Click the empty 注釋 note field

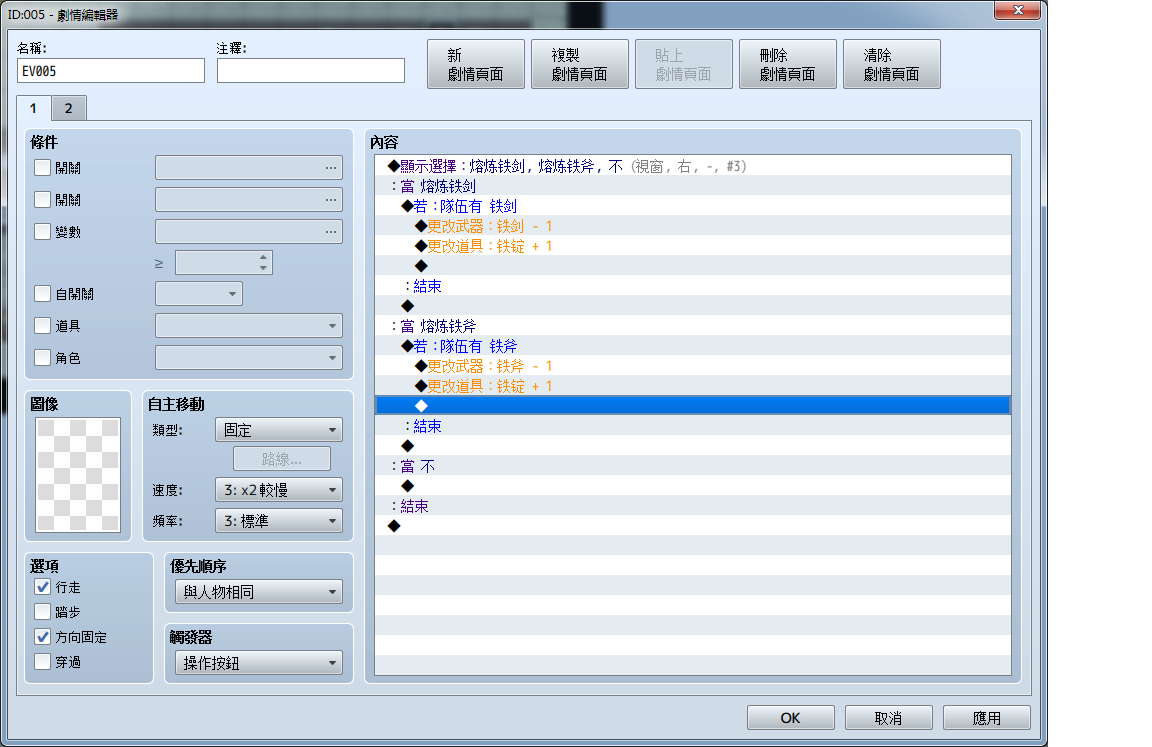[311, 71]
